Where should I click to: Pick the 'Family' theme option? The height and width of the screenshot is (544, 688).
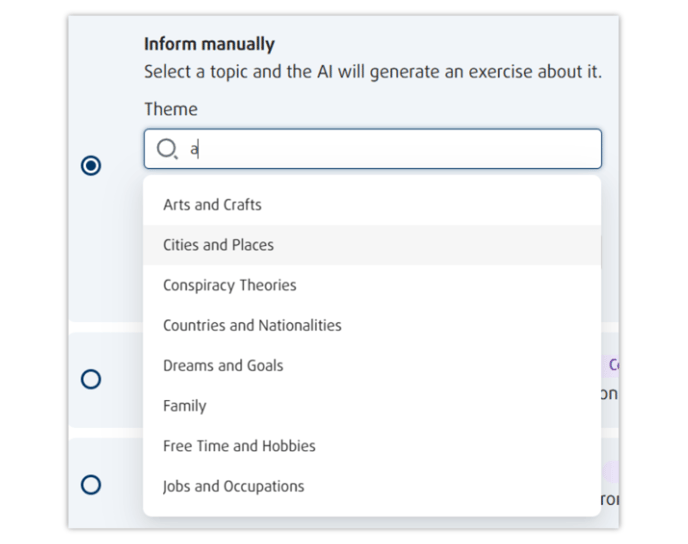pyautogui.click(x=185, y=406)
